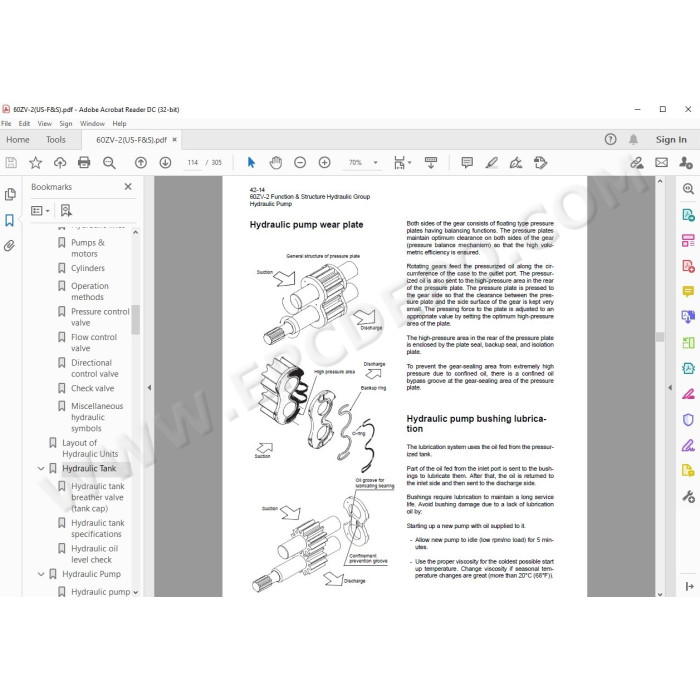Click the zoom percentage field
700x700 pixels.
pos(355,163)
